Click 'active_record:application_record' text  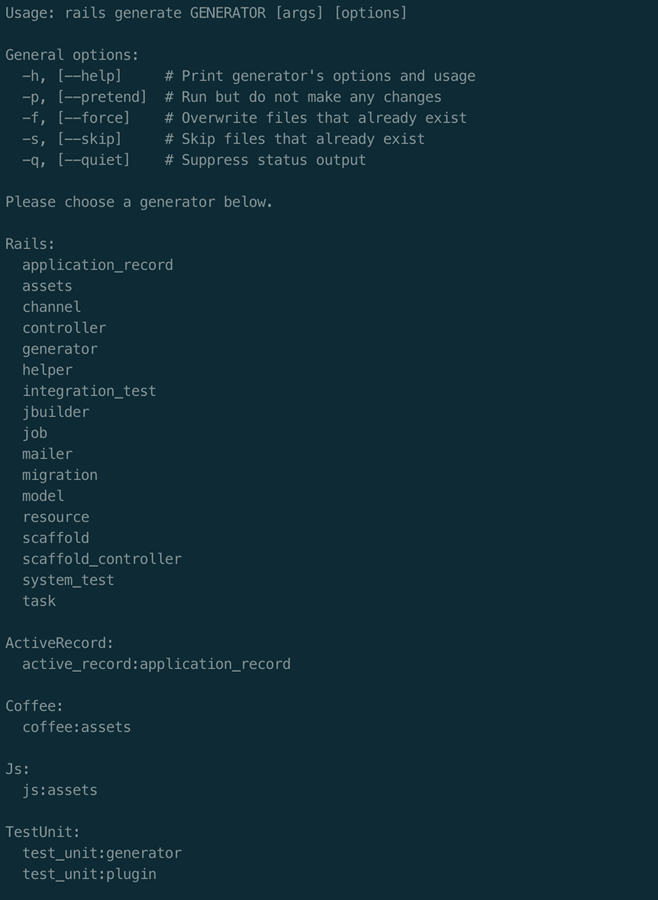(156, 664)
